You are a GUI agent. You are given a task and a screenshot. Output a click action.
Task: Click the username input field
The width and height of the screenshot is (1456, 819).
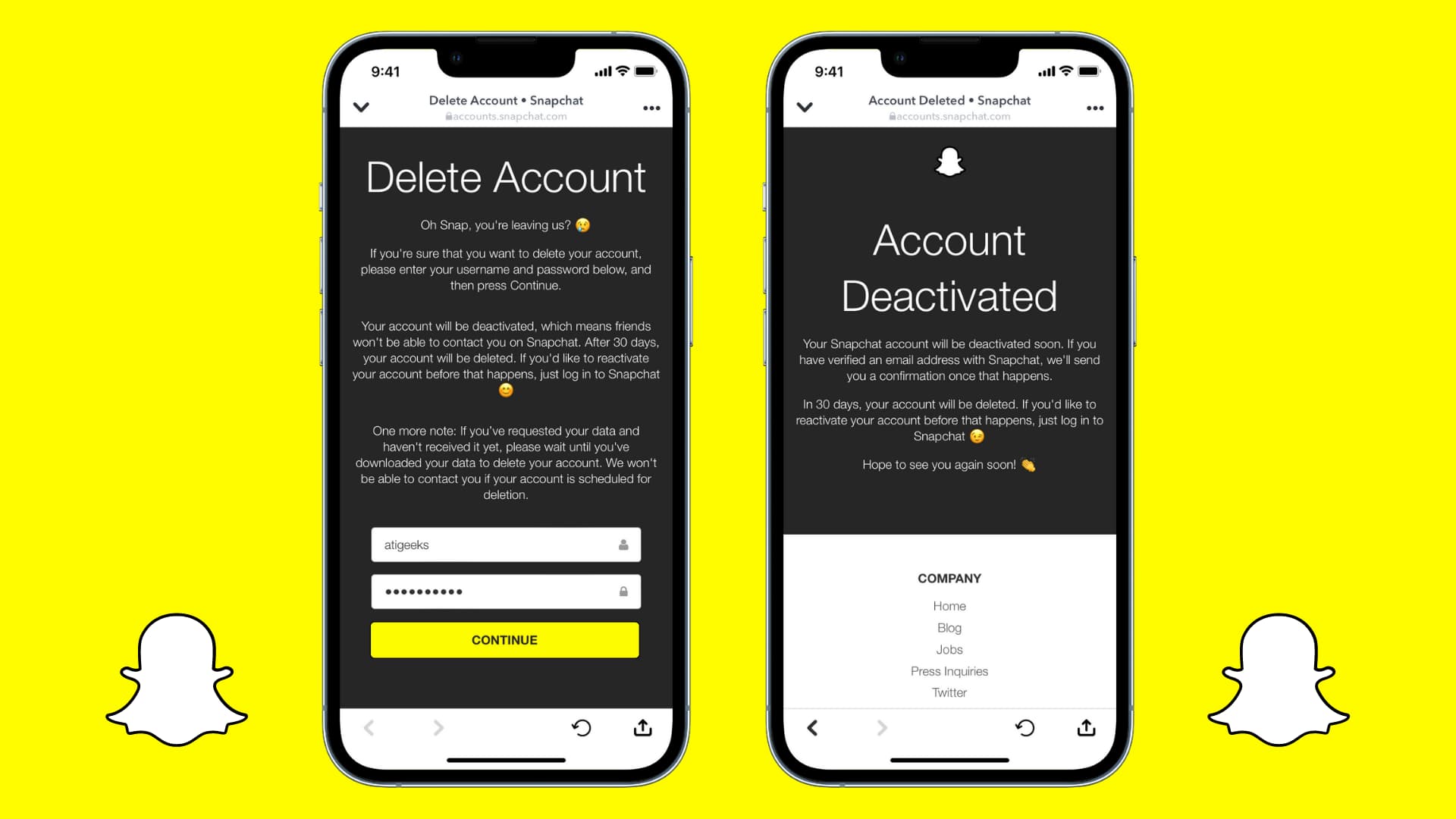coord(505,545)
